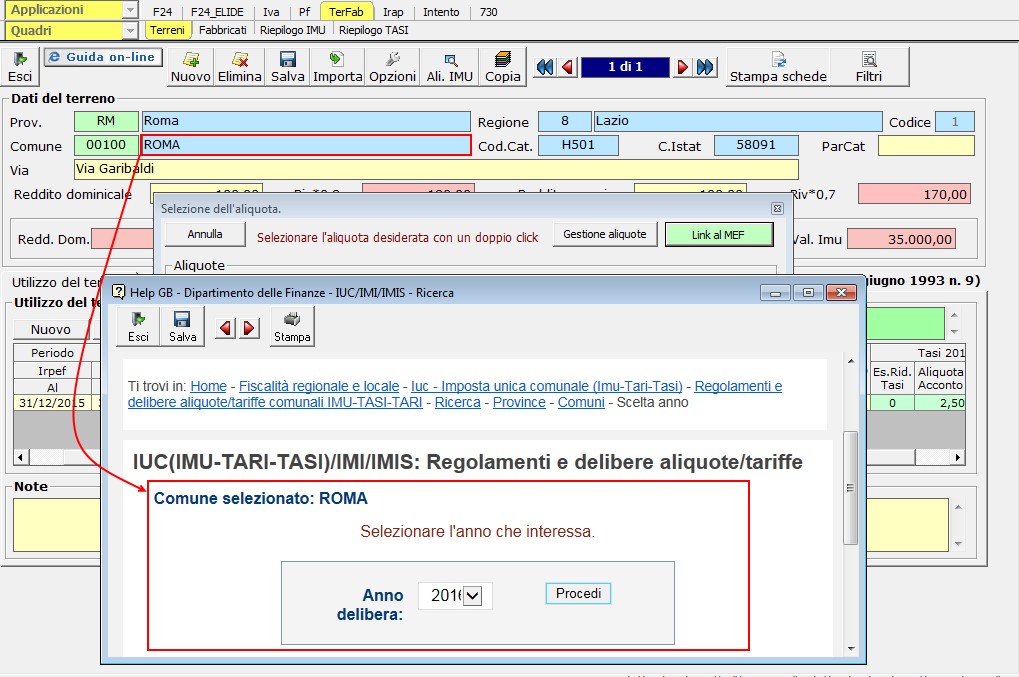Image resolution: width=1019 pixels, height=677 pixels.
Task: Open the Riepilogo TASI sub-tab
Action: [x=374, y=30]
